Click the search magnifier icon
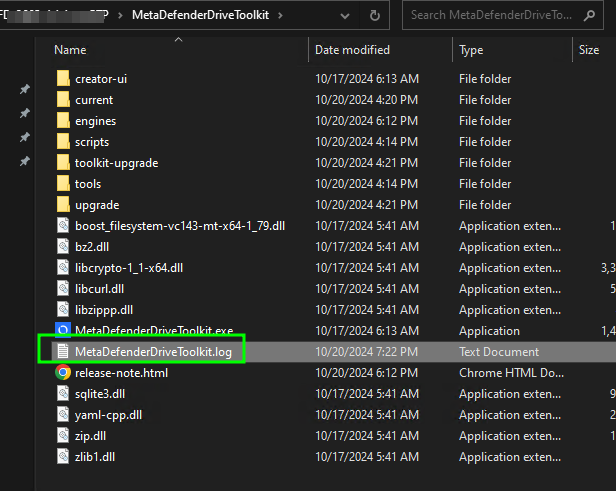 [589, 15]
